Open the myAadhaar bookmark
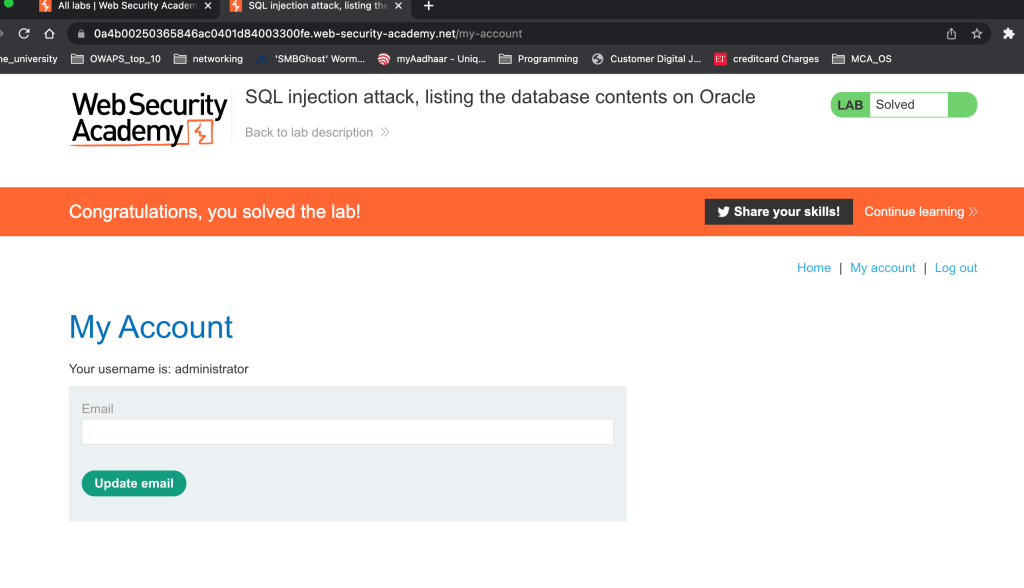 430,59
